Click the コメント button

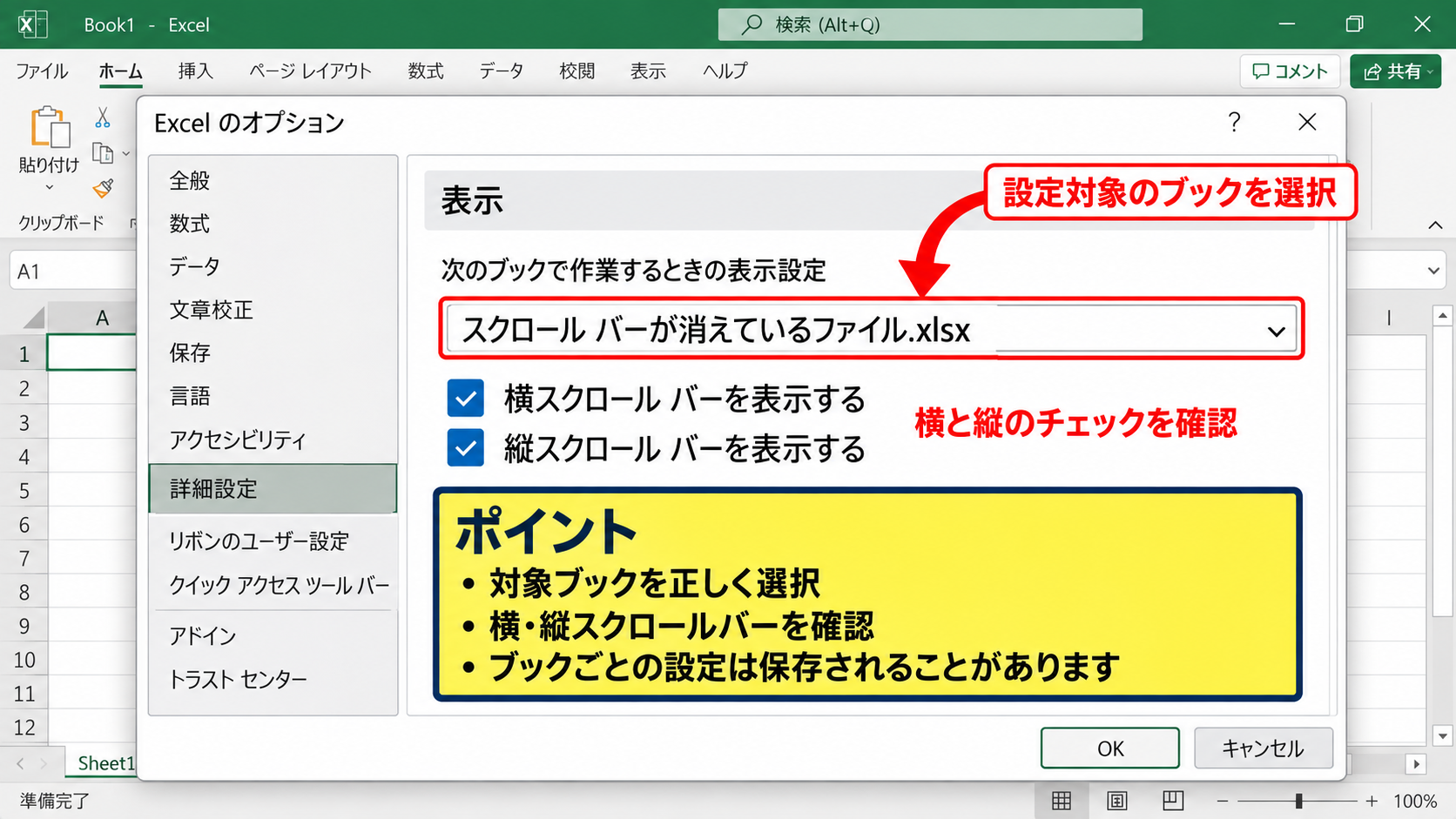click(x=1290, y=71)
